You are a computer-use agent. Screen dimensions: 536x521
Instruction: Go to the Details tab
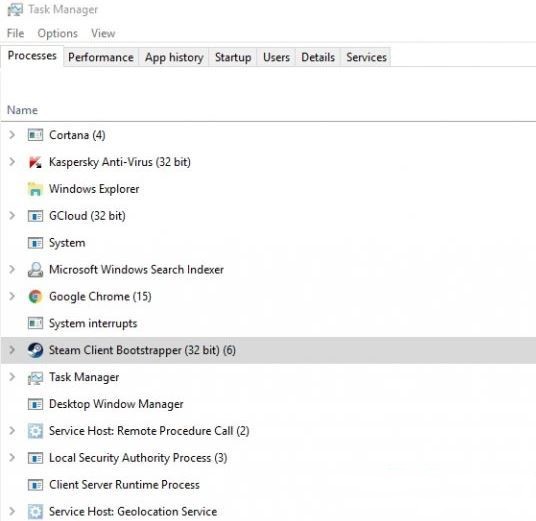click(318, 57)
